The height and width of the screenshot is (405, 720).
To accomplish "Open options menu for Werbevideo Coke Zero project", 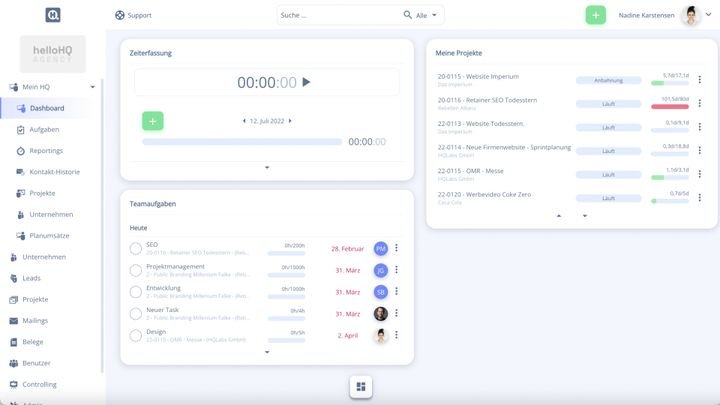I will click(699, 197).
